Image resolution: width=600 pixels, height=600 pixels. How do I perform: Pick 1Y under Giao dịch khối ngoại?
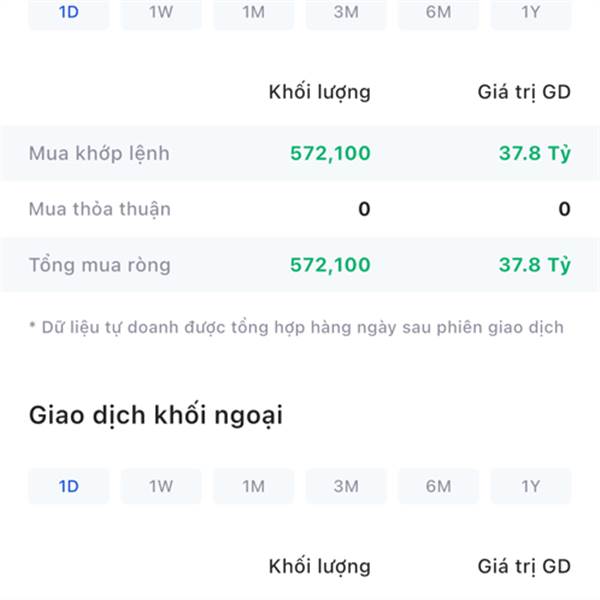[531, 486]
